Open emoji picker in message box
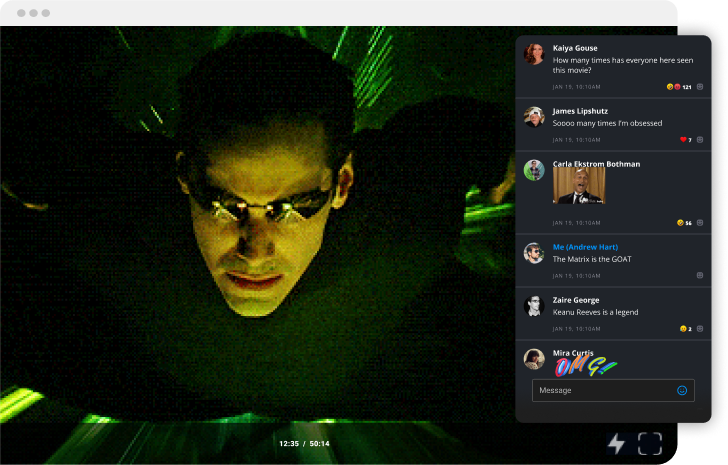The height and width of the screenshot is (465, 728). coord(682,390)
